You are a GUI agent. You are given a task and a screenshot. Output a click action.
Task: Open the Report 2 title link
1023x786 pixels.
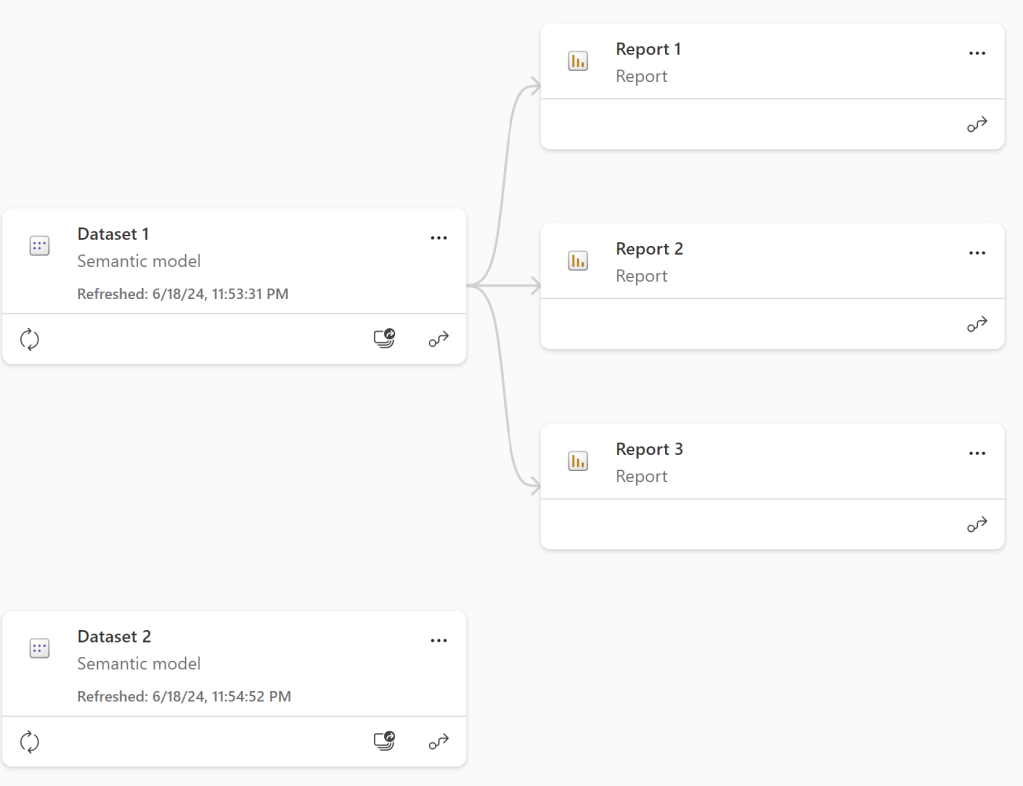[x=649, y=249]
